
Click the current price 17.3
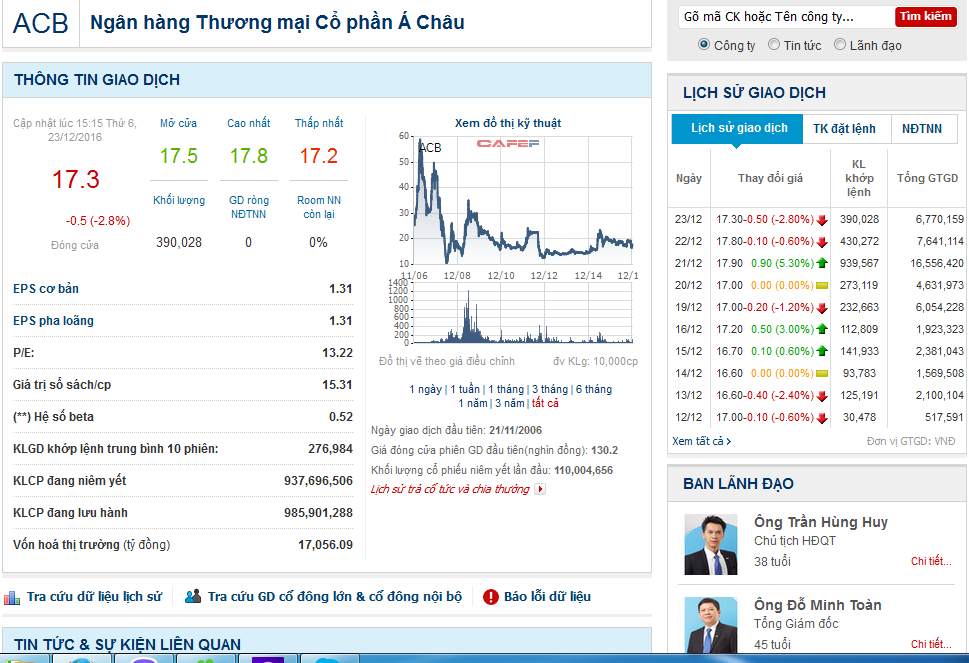point(75,180)
